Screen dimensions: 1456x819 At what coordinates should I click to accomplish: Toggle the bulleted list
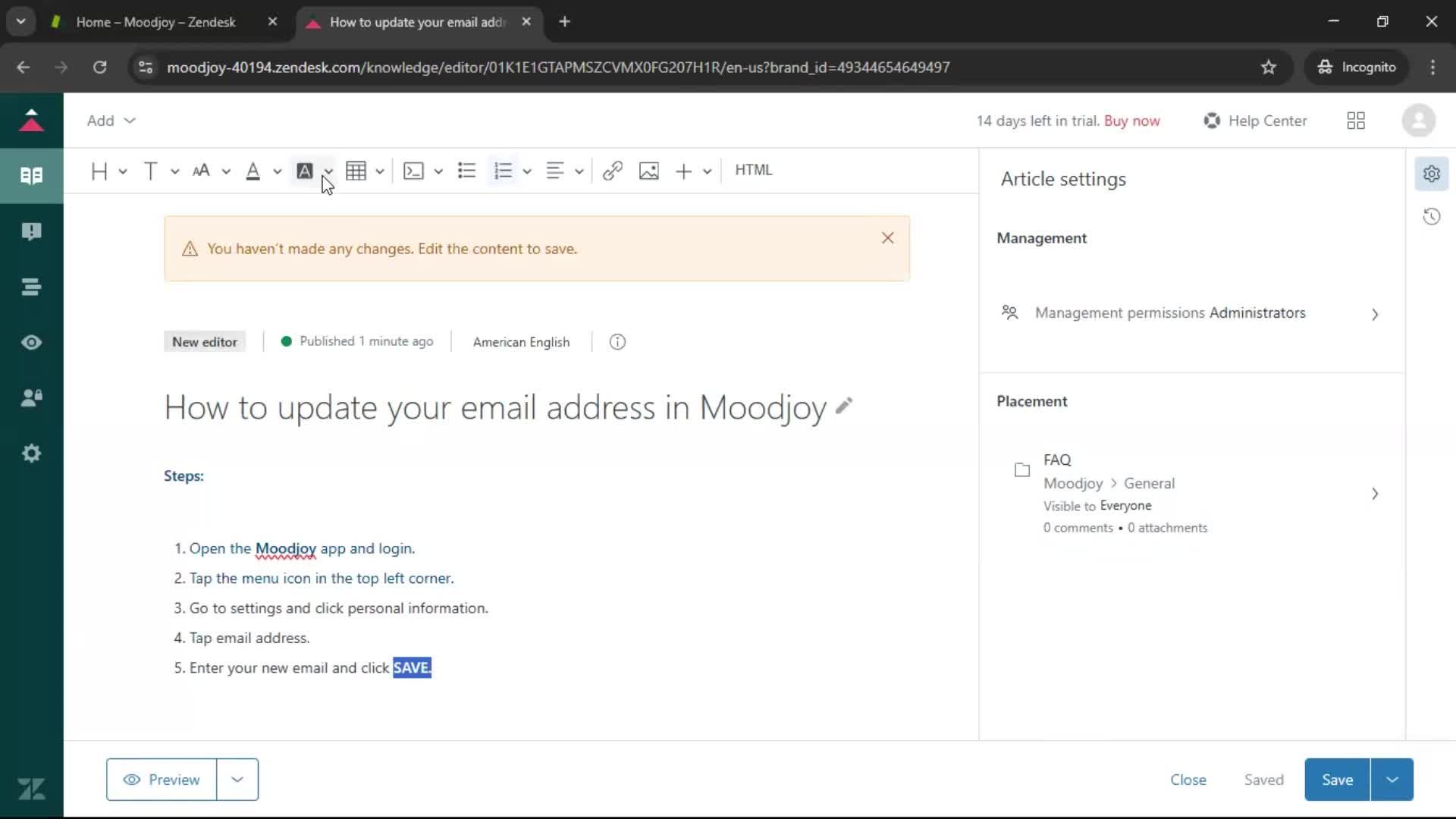click(466, 171)
